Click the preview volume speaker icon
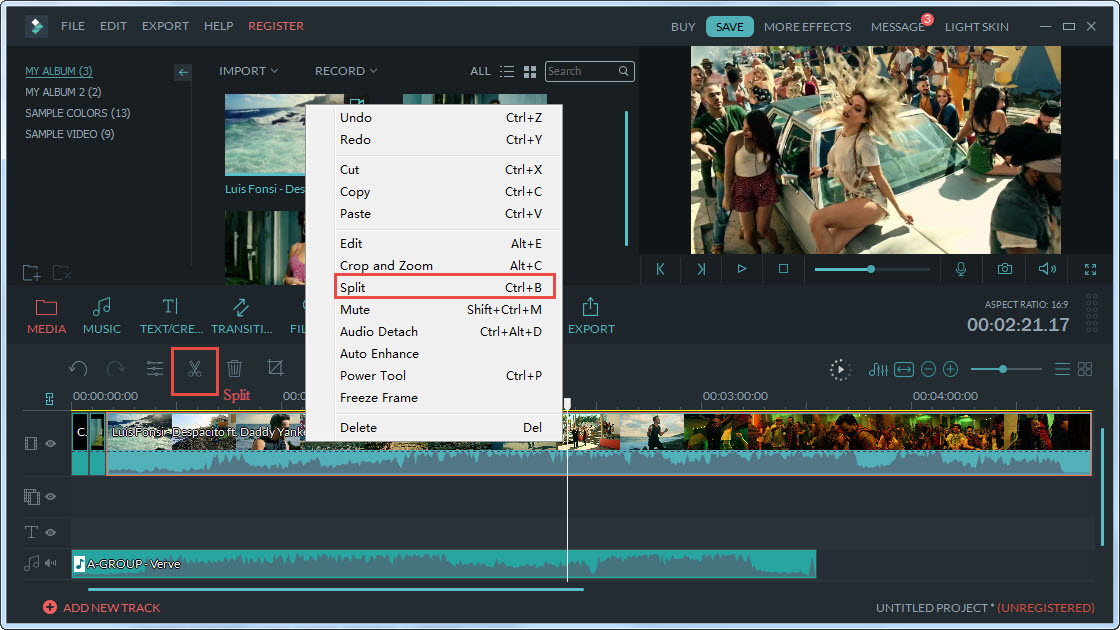 tap(1047, 269)
